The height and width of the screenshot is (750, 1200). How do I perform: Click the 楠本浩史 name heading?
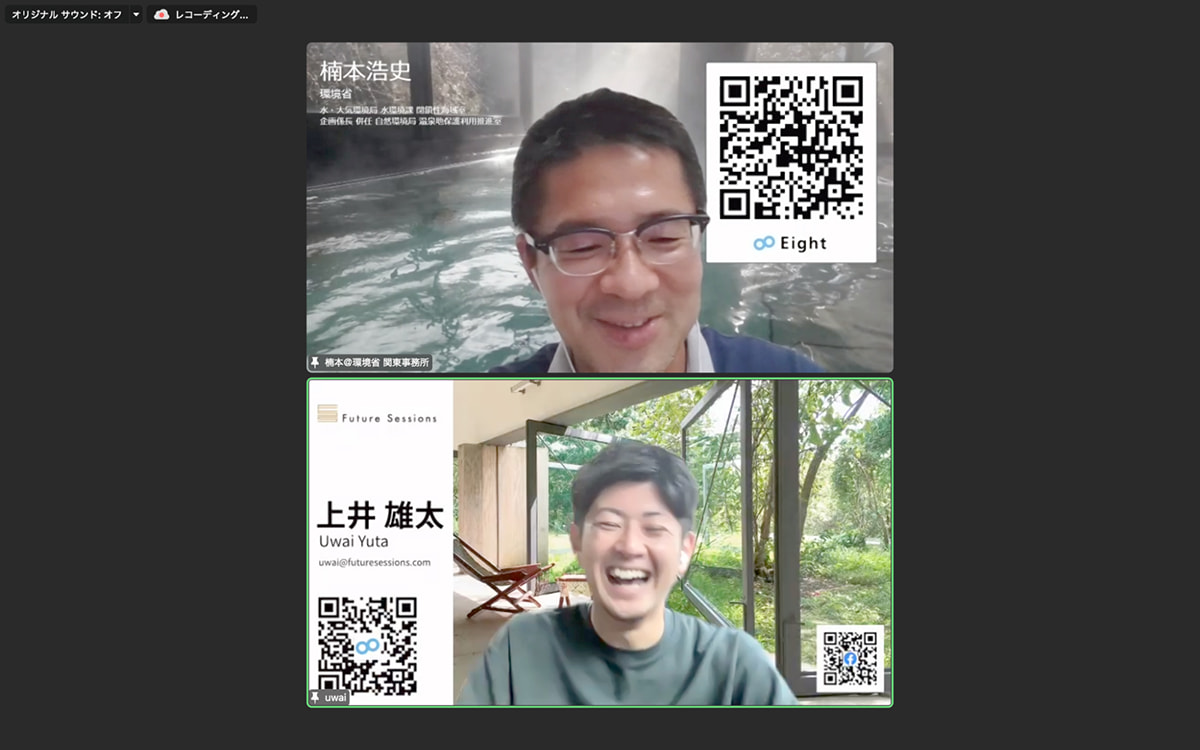click(365, 72)
